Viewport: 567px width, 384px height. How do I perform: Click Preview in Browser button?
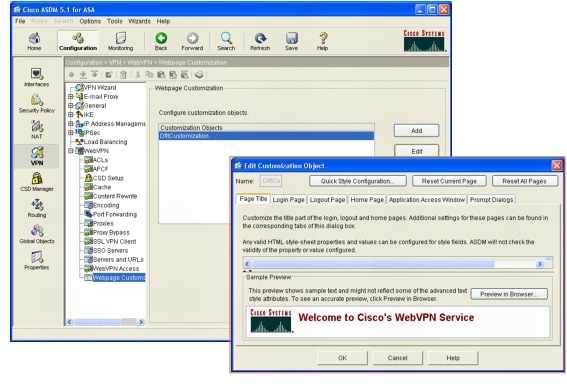tap(509, 294)
